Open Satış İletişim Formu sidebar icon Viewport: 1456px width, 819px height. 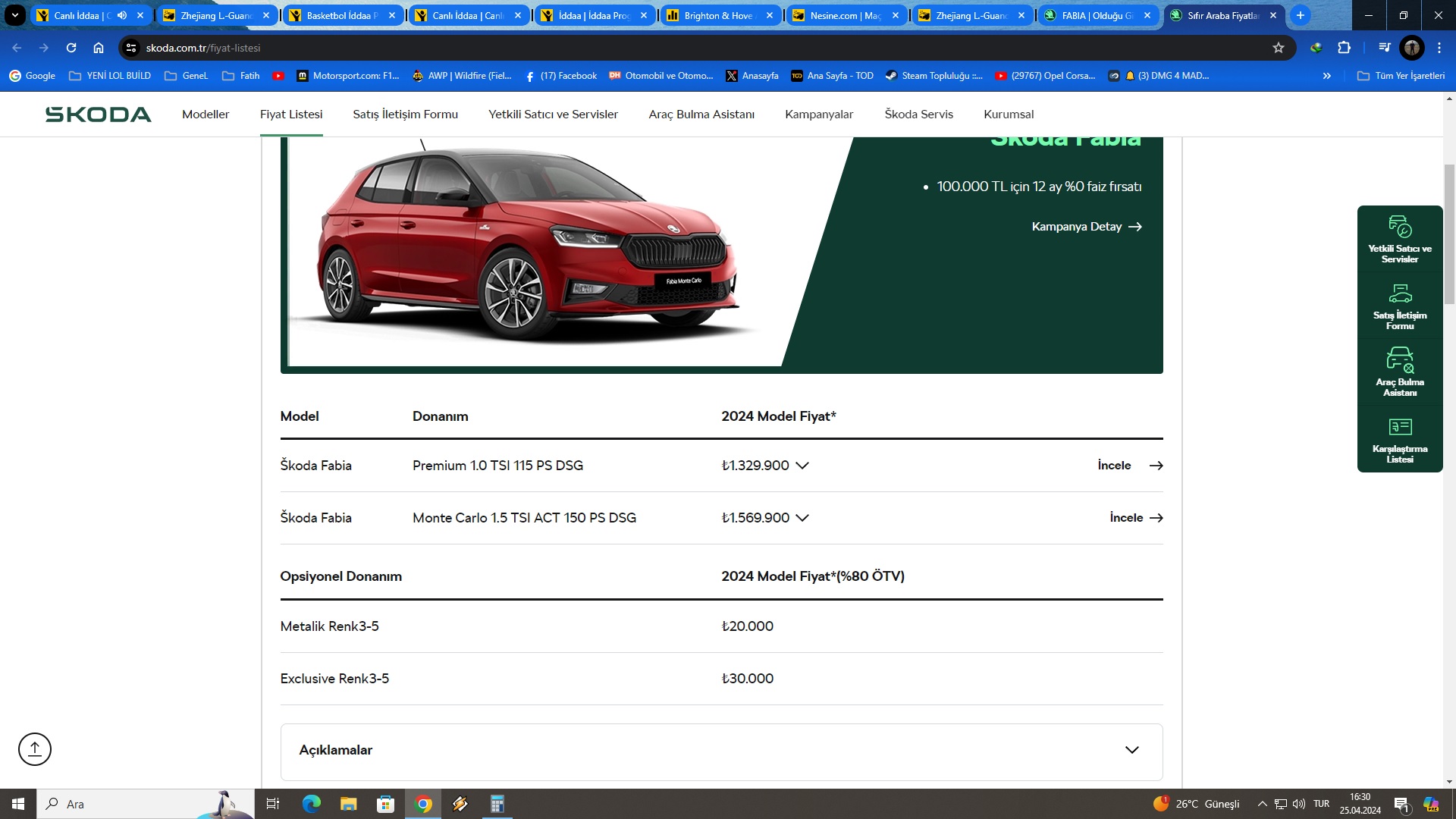(x=1400, y=306)
